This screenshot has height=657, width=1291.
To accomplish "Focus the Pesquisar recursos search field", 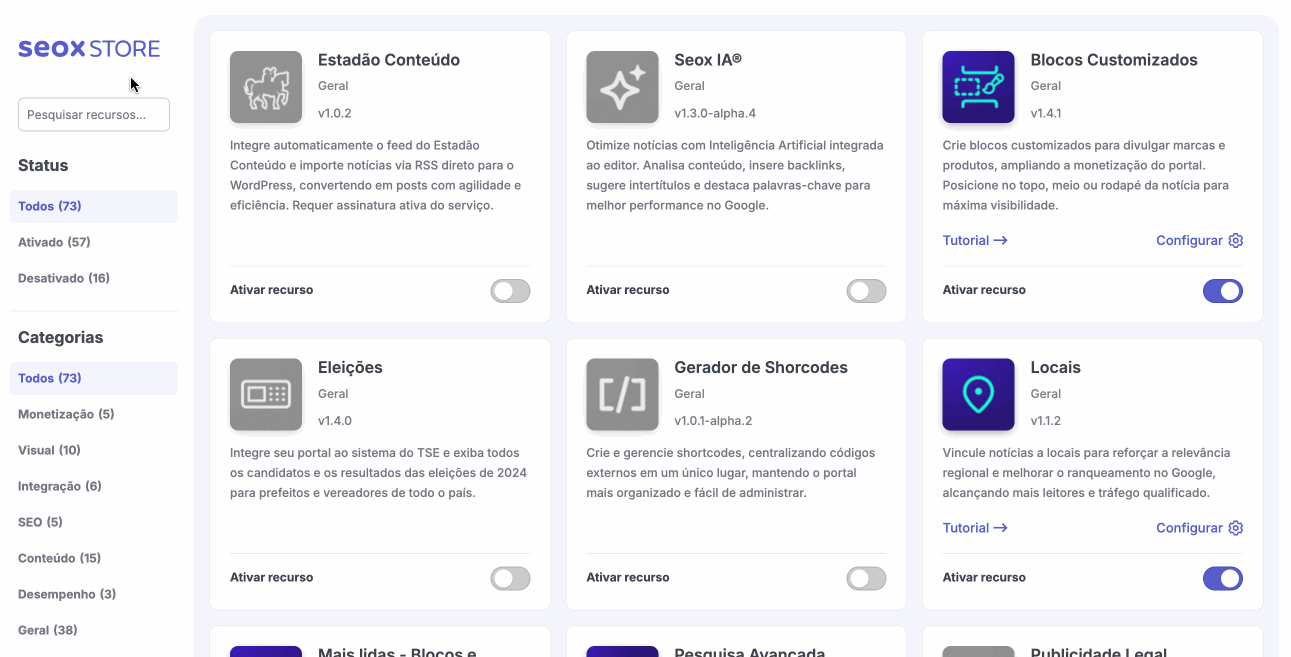I will click(x=94, y=115).
